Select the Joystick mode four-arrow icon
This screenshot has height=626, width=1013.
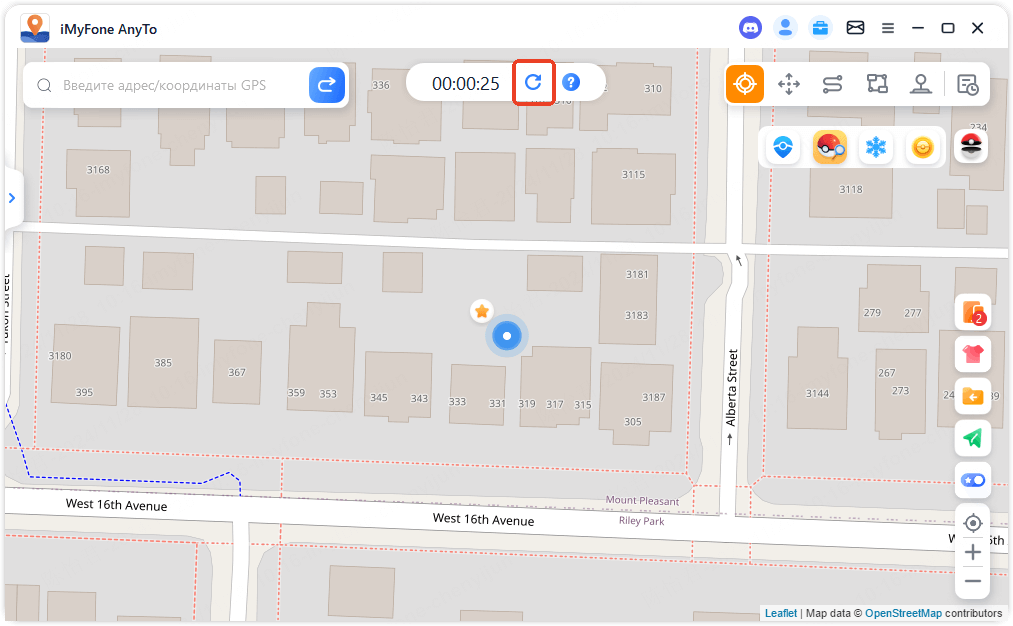pyautogui.click(x=789, y=84)
